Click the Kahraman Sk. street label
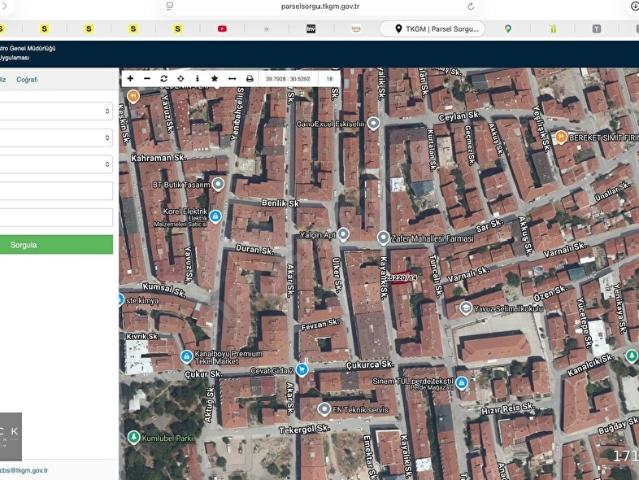The height and width of the screenshot is (480, 639). (x=159, y=158)
